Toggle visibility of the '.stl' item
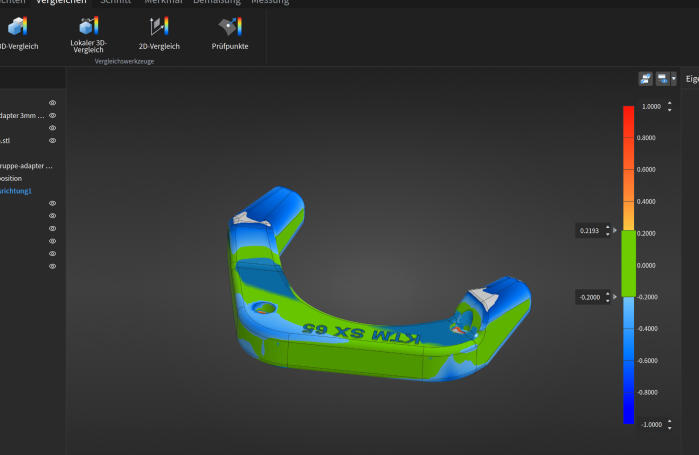The width and height of the screenshot is (699, 455). click(53, 140)
